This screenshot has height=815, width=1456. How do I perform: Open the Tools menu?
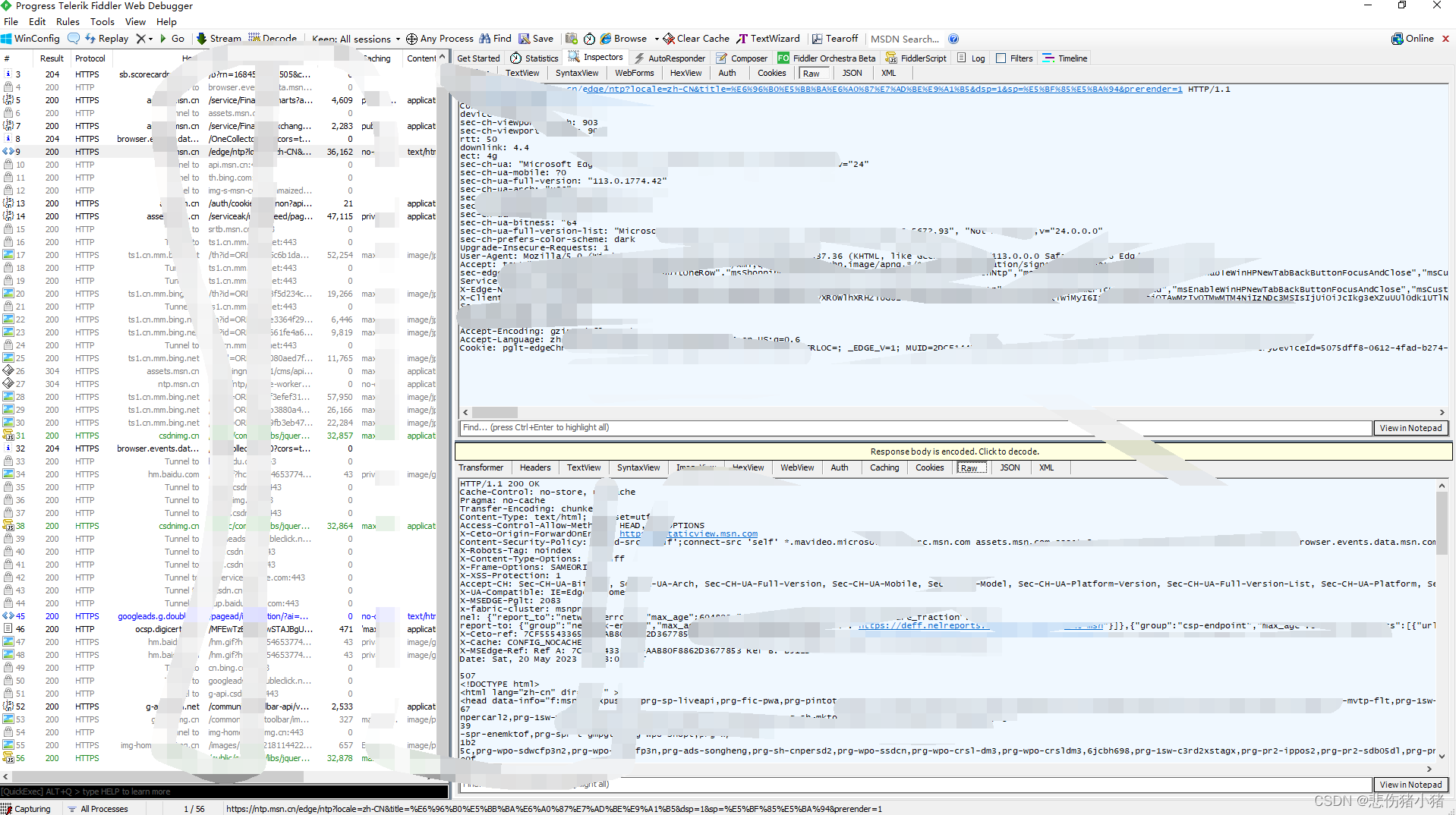pyautogui.click(x=102, y=22)
